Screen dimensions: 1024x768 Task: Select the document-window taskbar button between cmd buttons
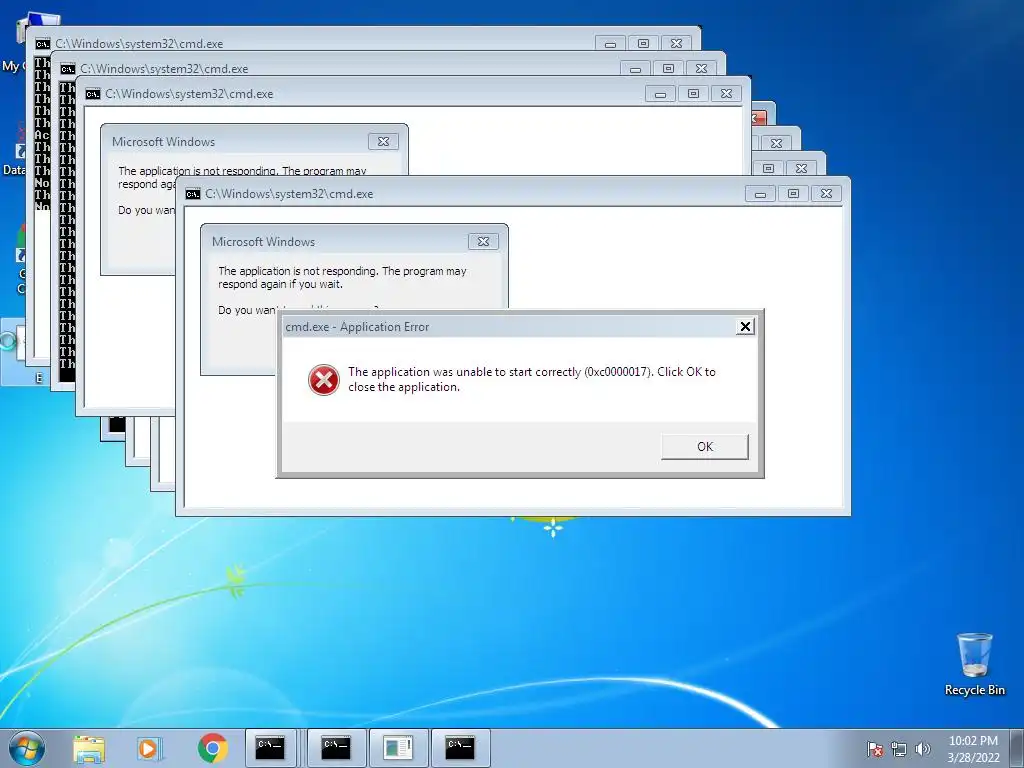[x=398, y=748]
